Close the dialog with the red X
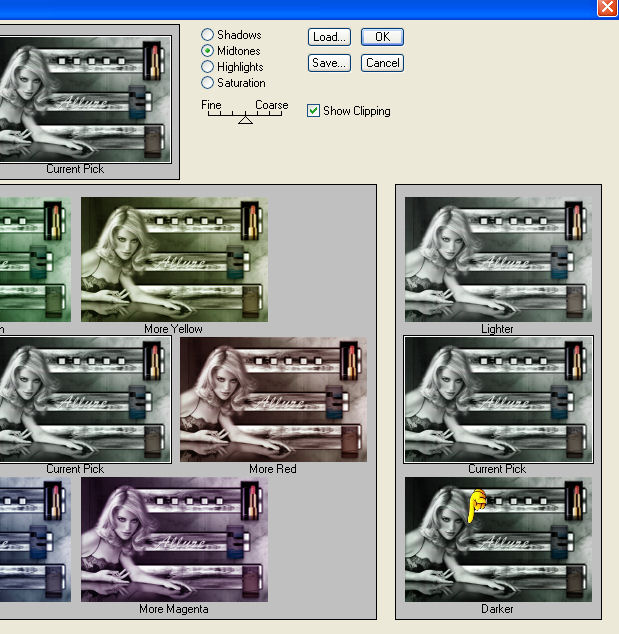This screenshot has width=619, height=634. click(607, 7)
